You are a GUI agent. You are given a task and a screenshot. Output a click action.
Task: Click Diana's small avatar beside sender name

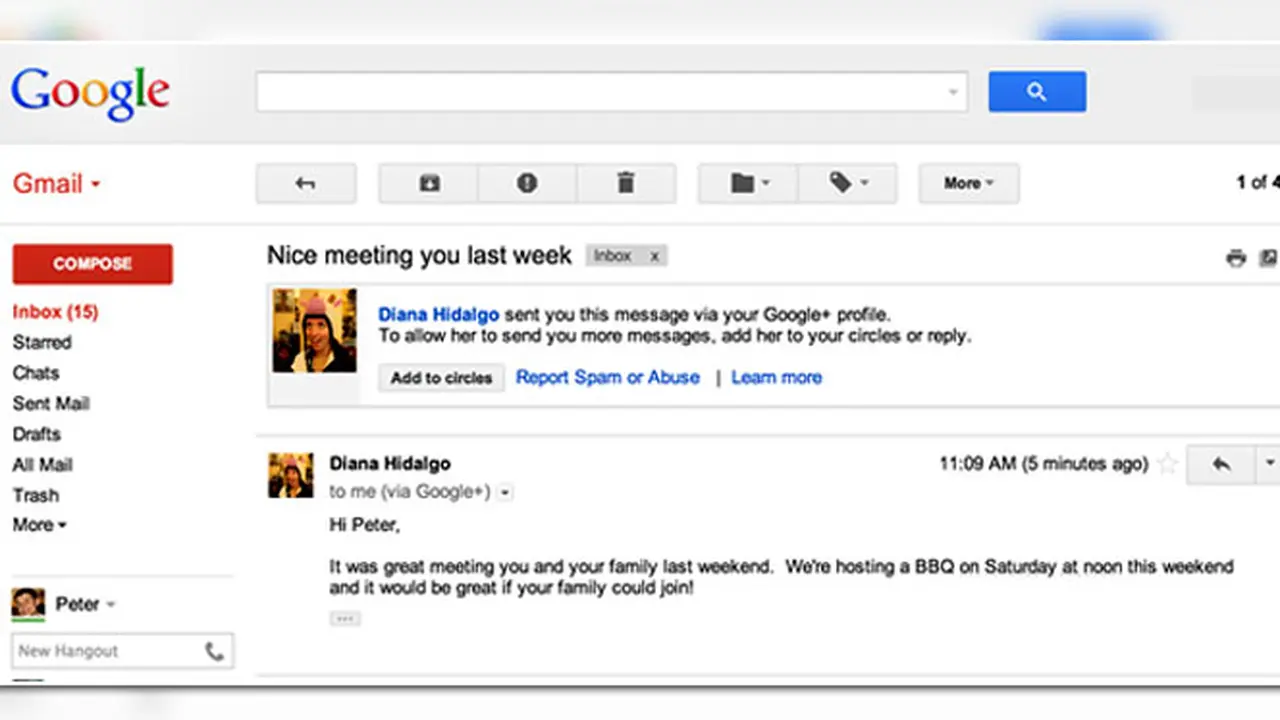click(291, 475)
